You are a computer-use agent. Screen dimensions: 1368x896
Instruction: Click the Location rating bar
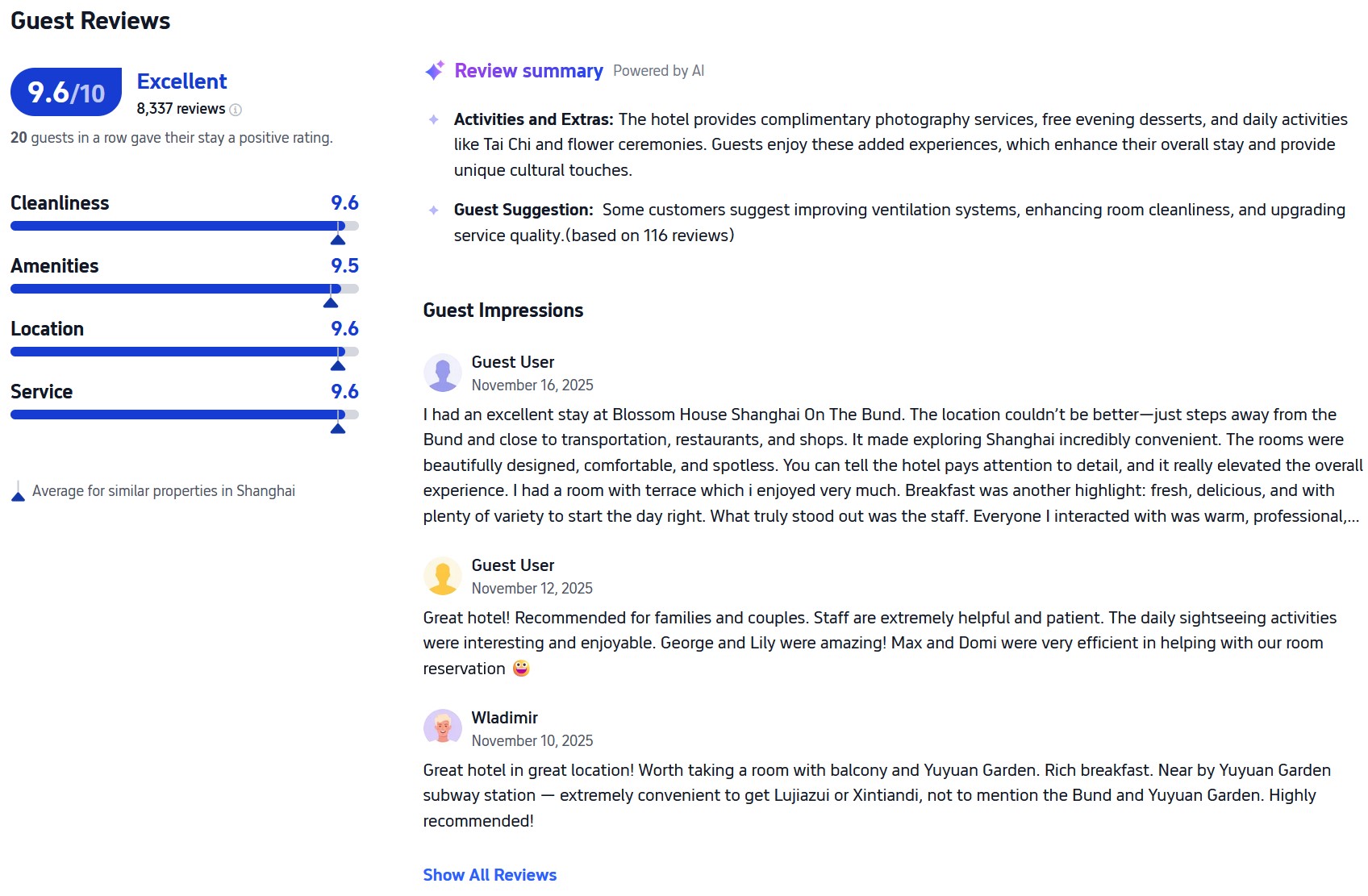(184, 352)
